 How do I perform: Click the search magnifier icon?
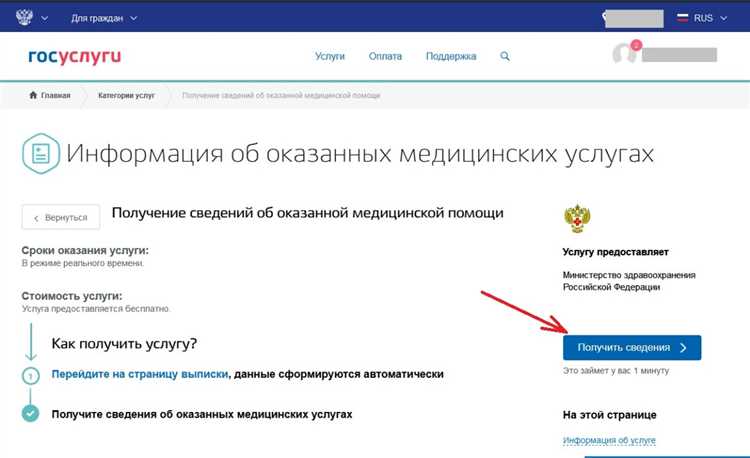click(x=505, y=56)
